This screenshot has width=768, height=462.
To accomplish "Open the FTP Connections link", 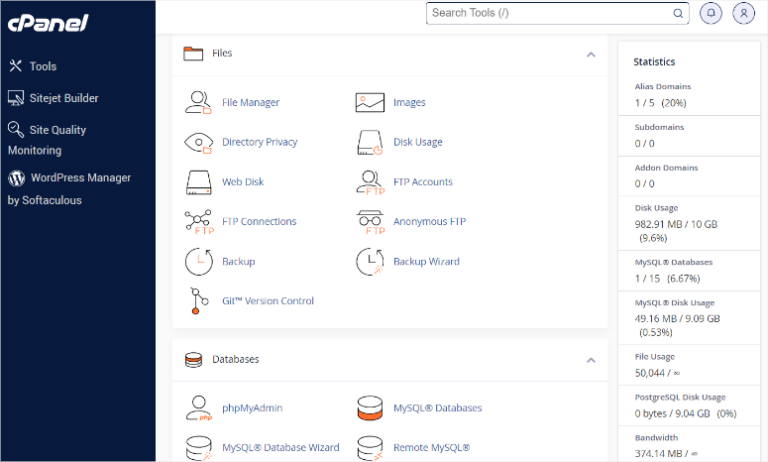I will [259, 222].
